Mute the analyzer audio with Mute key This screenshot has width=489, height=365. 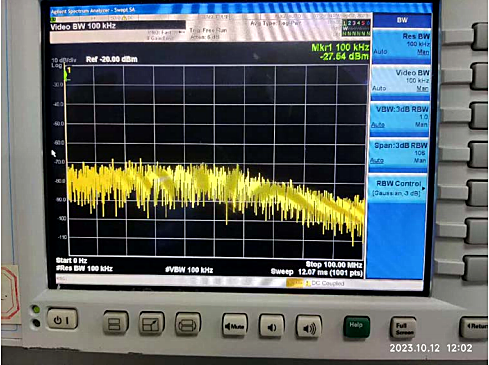235,326
